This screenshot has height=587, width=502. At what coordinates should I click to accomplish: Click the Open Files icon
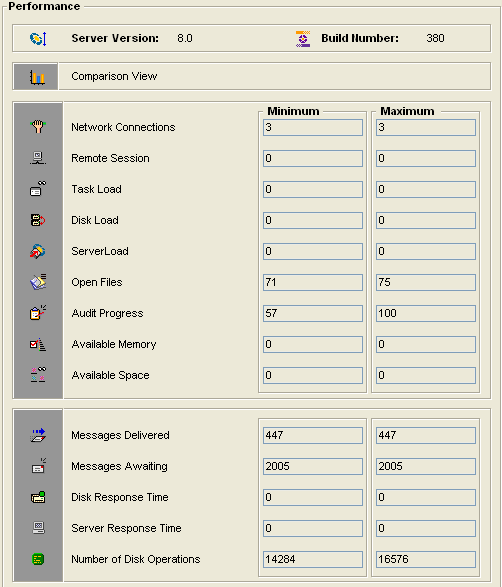(38, 282)
